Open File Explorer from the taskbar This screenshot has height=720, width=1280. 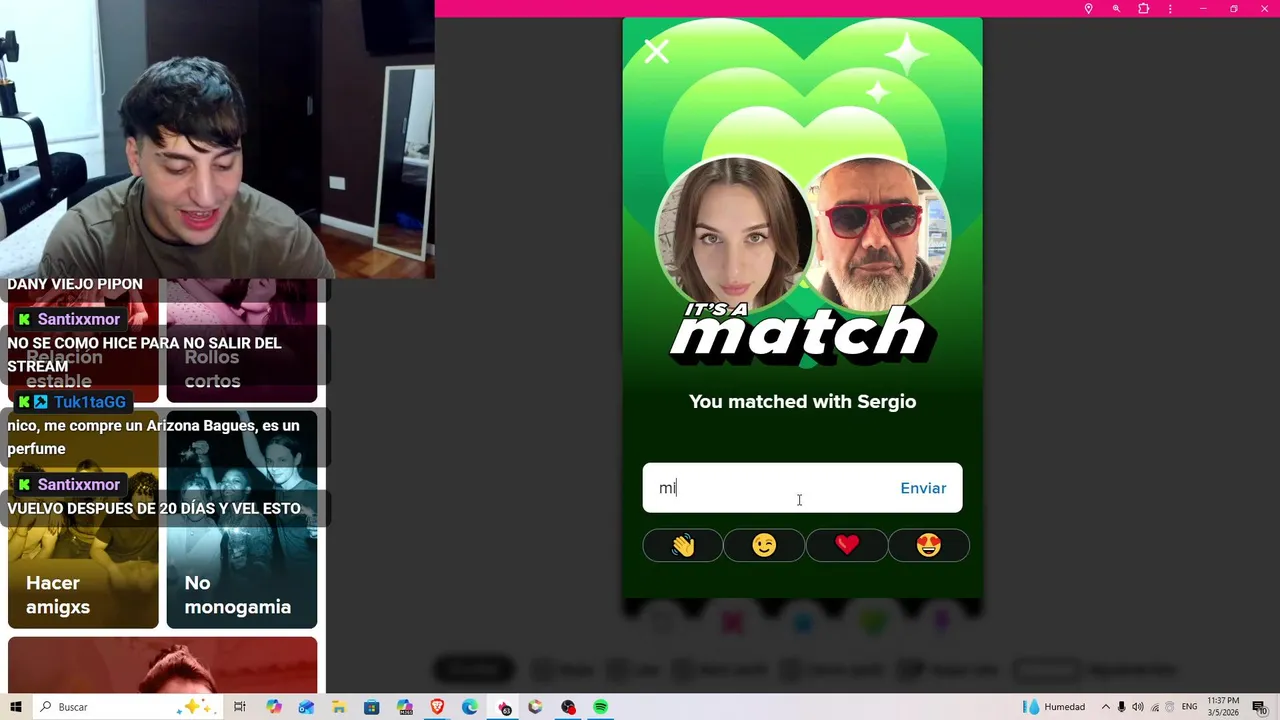point(339,707)
